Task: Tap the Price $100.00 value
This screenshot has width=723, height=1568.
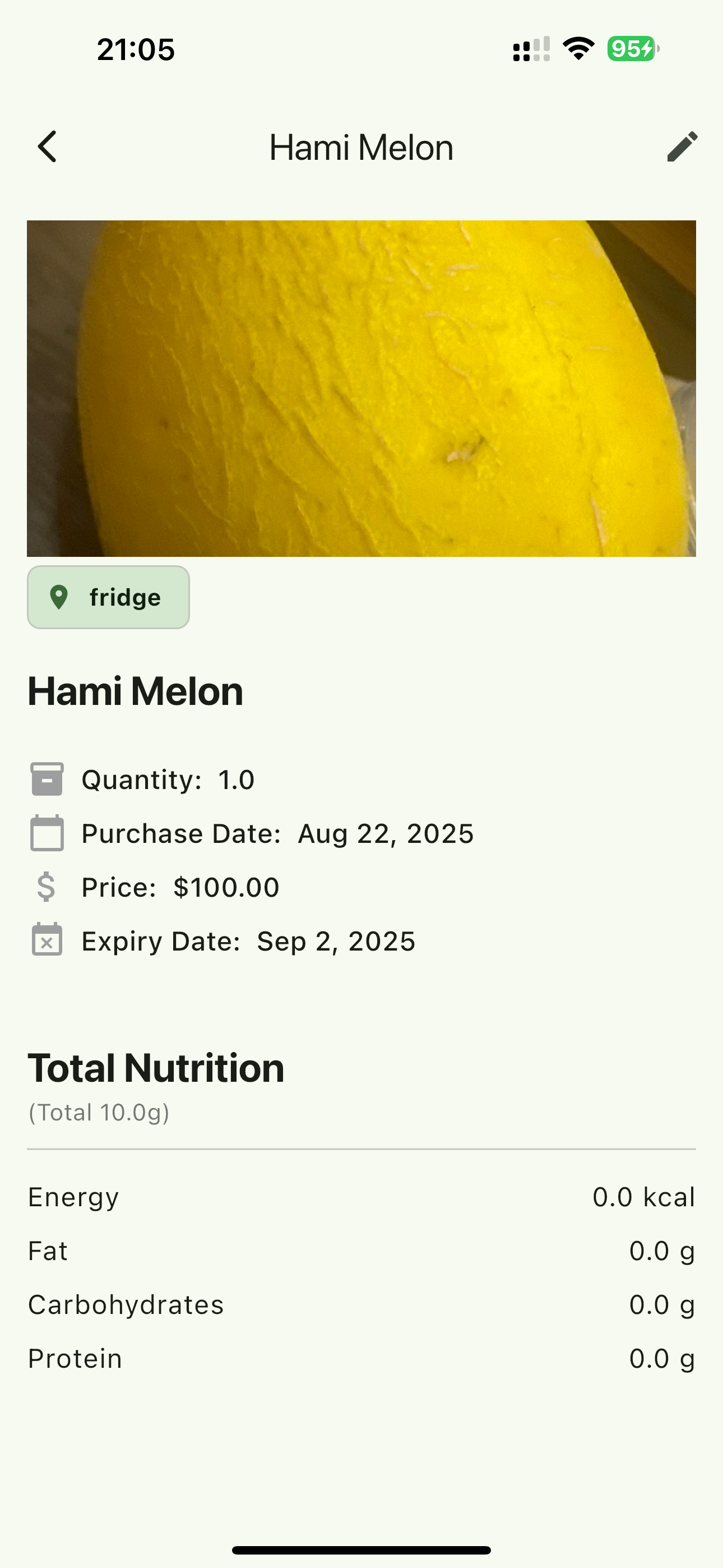Action: point(226,887)
